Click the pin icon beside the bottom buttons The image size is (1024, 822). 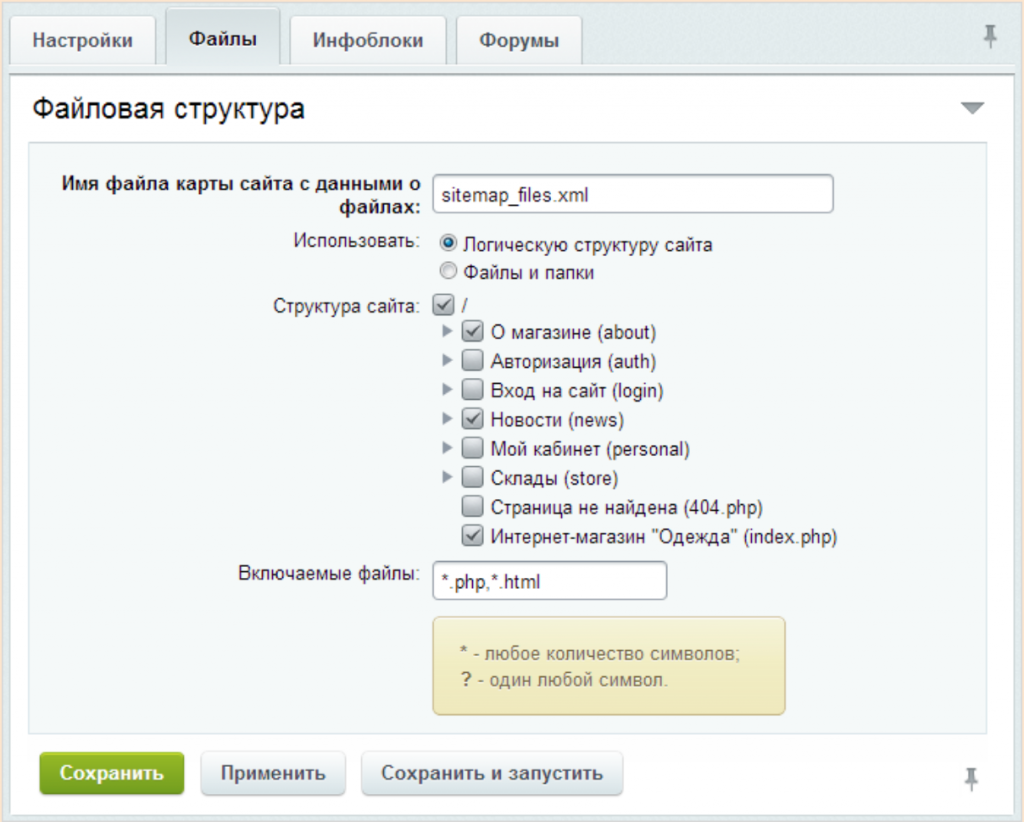coord(969,778)
